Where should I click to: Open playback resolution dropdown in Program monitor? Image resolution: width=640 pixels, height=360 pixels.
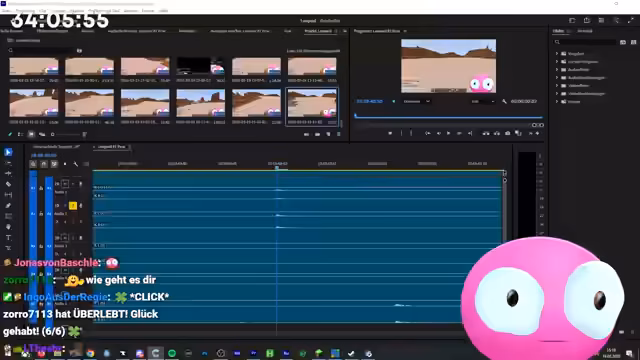pos(482,101)
